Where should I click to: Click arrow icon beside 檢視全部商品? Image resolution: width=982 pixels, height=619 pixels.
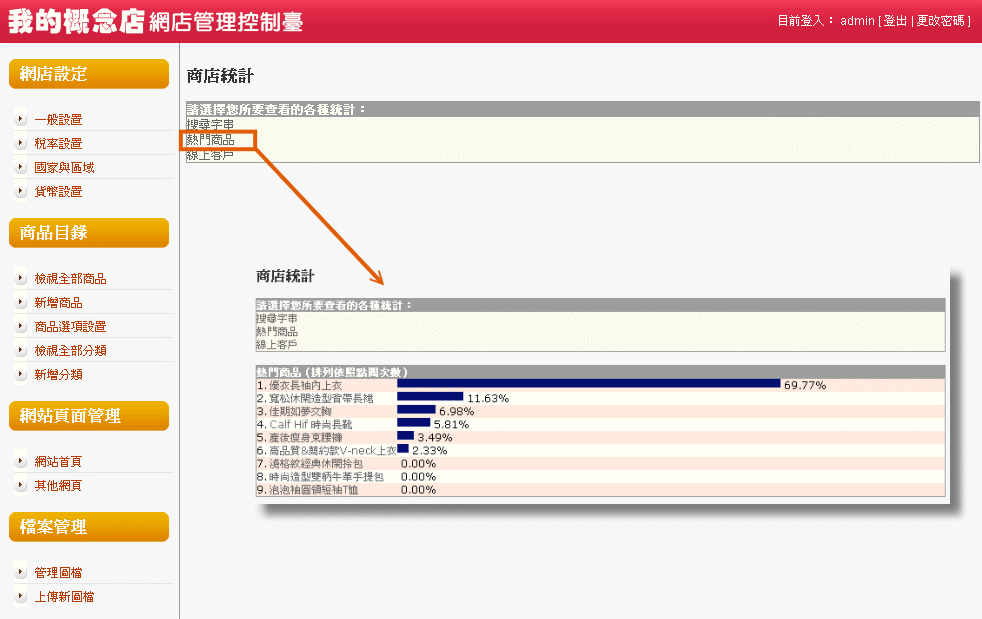pyautogui.click(x=20, y=278)
